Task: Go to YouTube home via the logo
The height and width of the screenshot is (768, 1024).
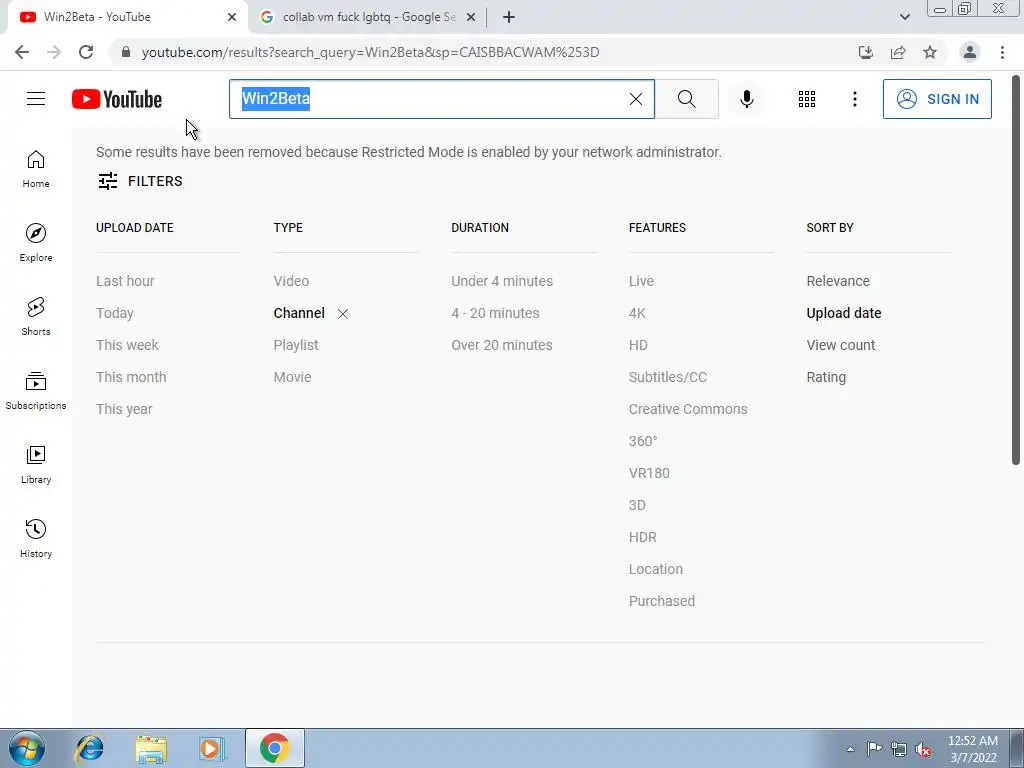Action: point(117,99)
